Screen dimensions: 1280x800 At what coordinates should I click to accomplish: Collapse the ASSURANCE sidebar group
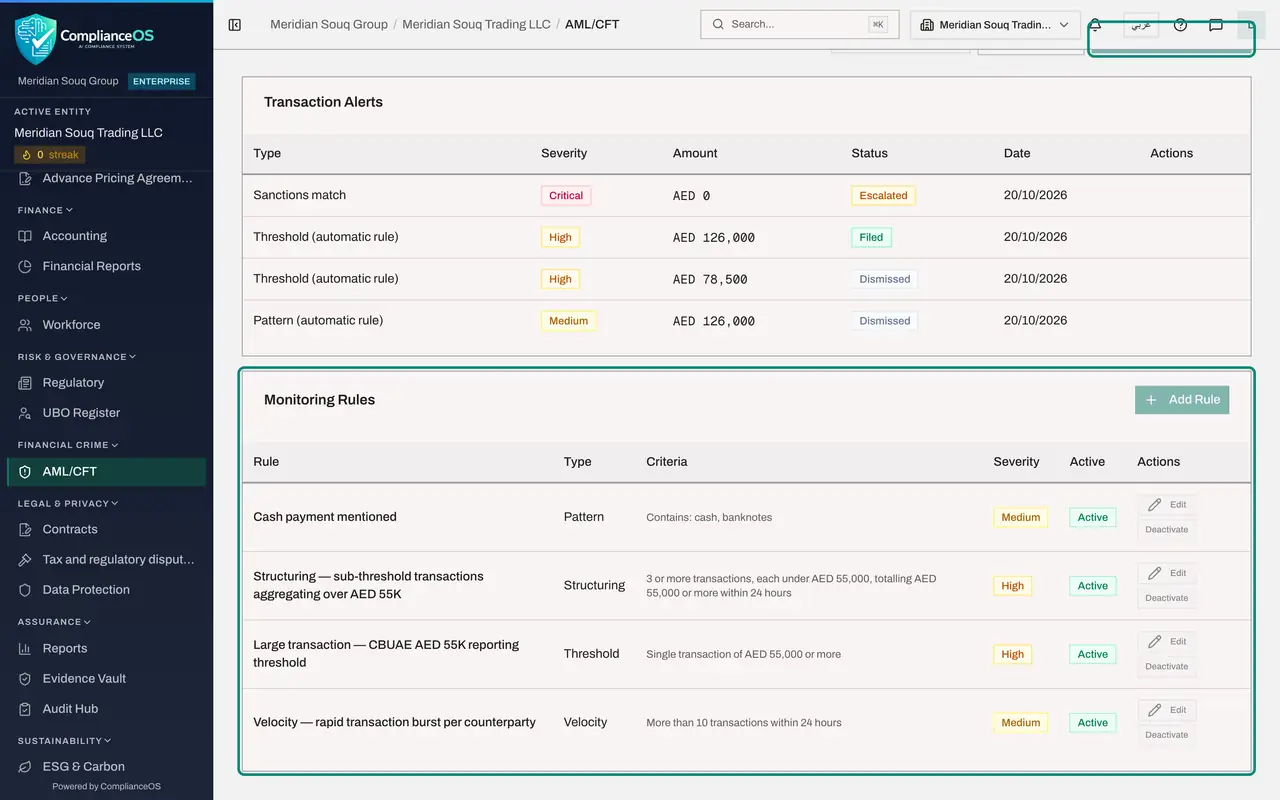coord(54,622)
